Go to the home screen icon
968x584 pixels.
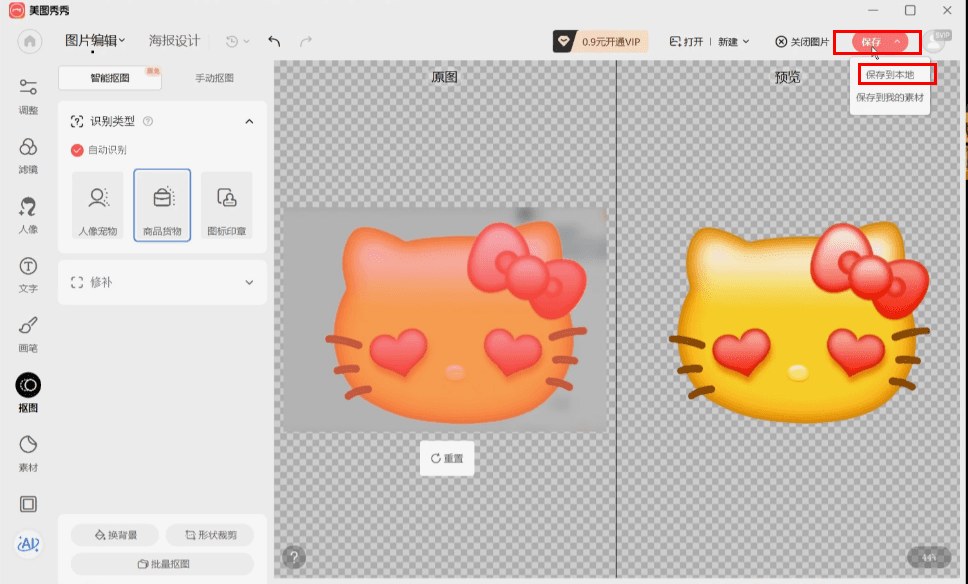(30, 41)
